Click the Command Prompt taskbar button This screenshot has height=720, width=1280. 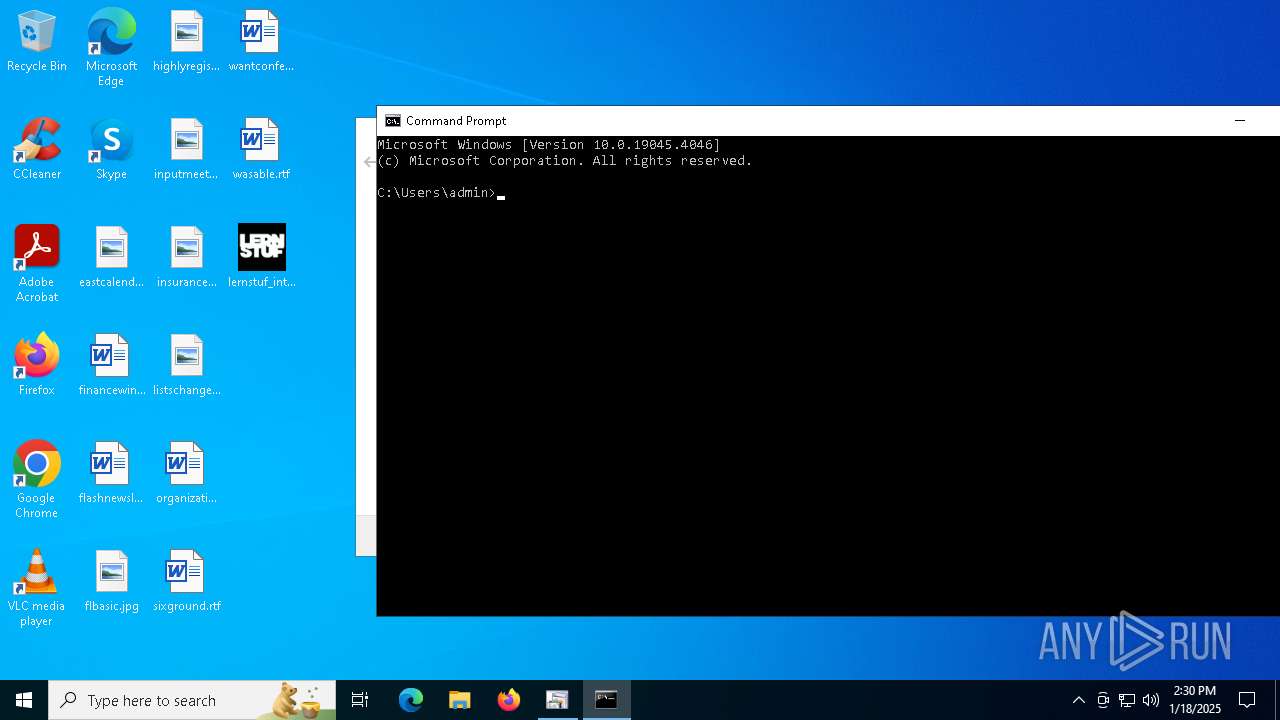(x=606, y=700)
